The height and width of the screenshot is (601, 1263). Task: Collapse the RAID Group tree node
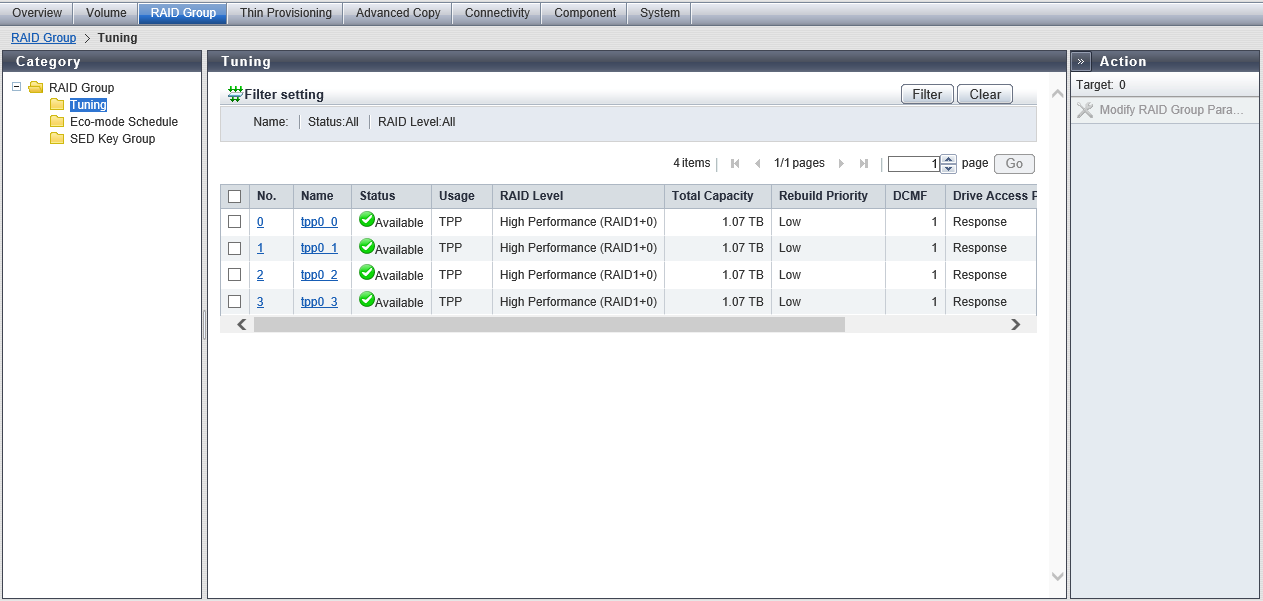click(x=17, y=87)
